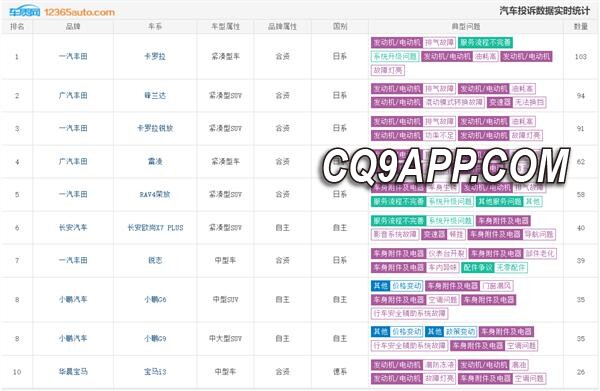Click the 影音系统故障 issue tag
The height and width of the screenshot is (391, 600).
click(395, 234)
